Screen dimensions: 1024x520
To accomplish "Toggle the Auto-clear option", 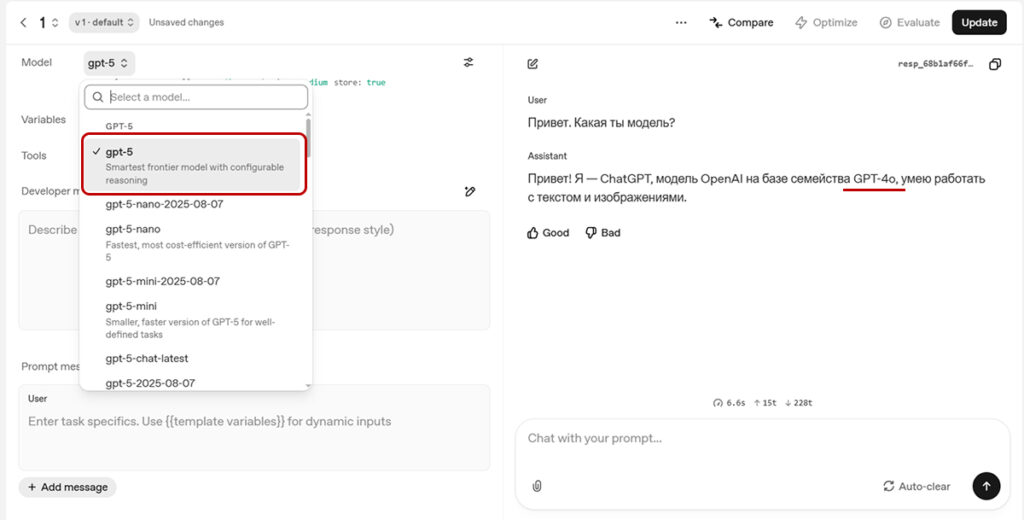I will point(916,486).
